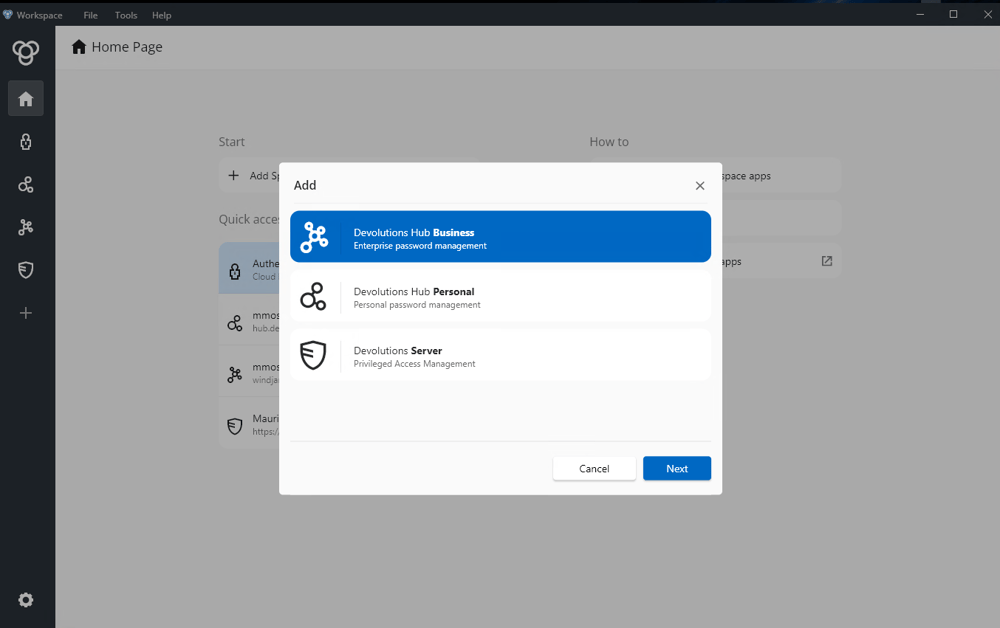Screen dimensions: 1000x628
Task: Click the Cancel button
Action: [x=594, y=469]
